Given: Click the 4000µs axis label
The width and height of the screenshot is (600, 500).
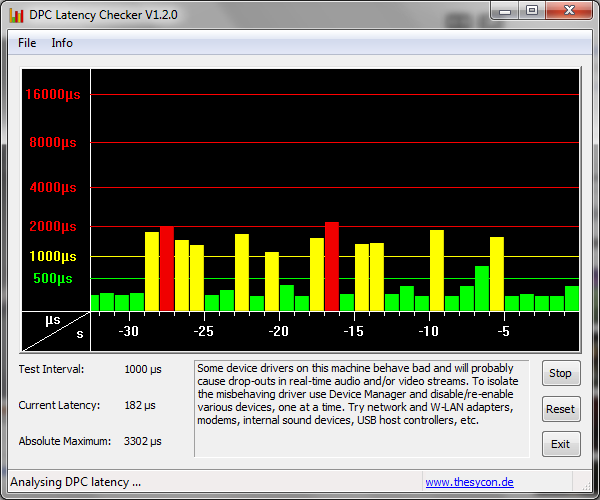Looking at the screenshot, I should click(x=53, y=187).
